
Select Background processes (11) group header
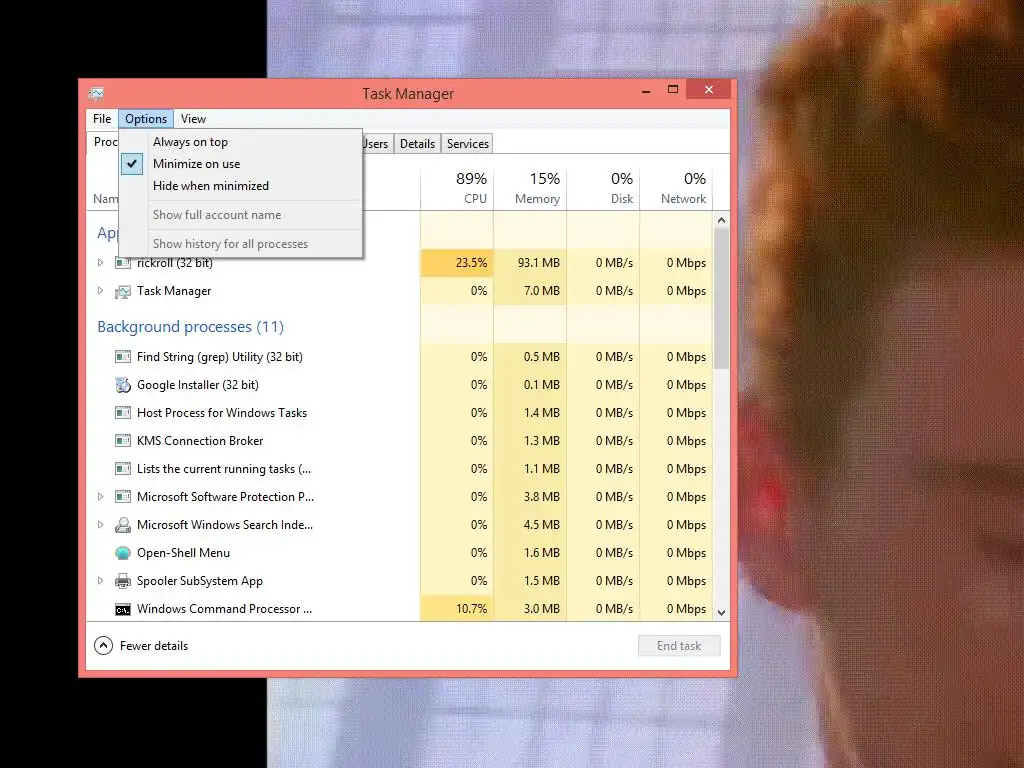(x=191, y=327)
